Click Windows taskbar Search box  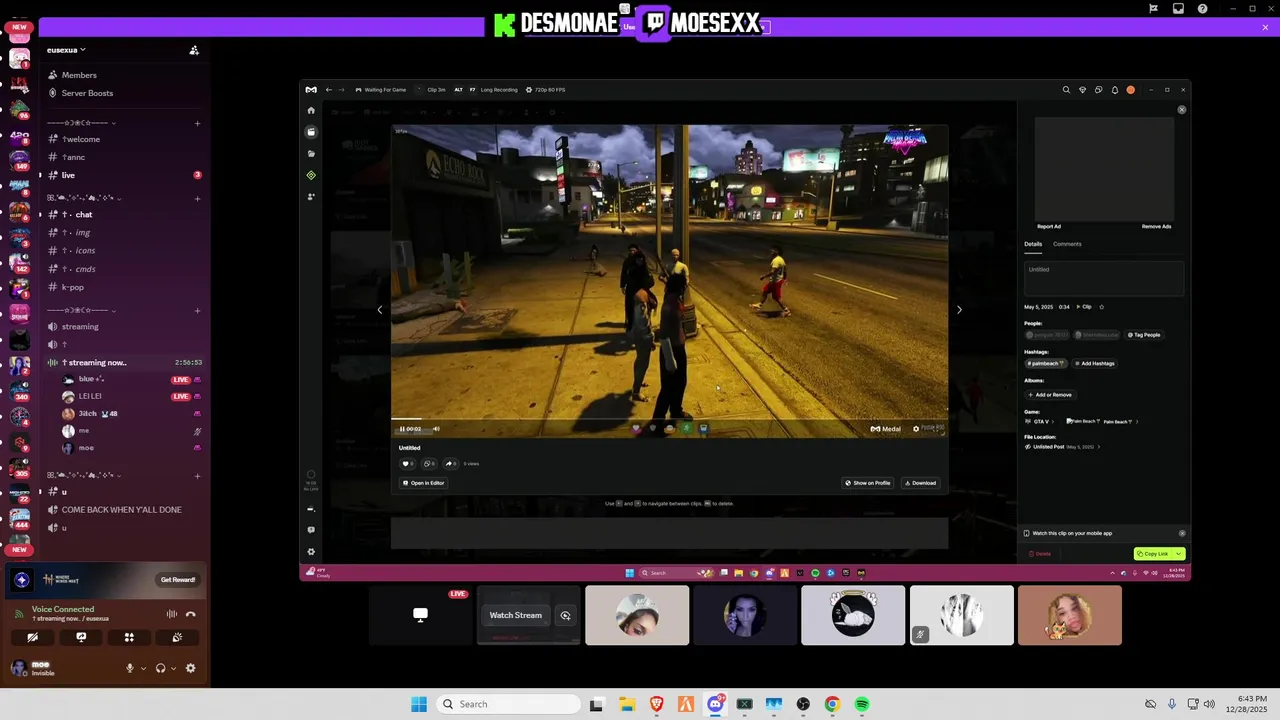(507, 704)
